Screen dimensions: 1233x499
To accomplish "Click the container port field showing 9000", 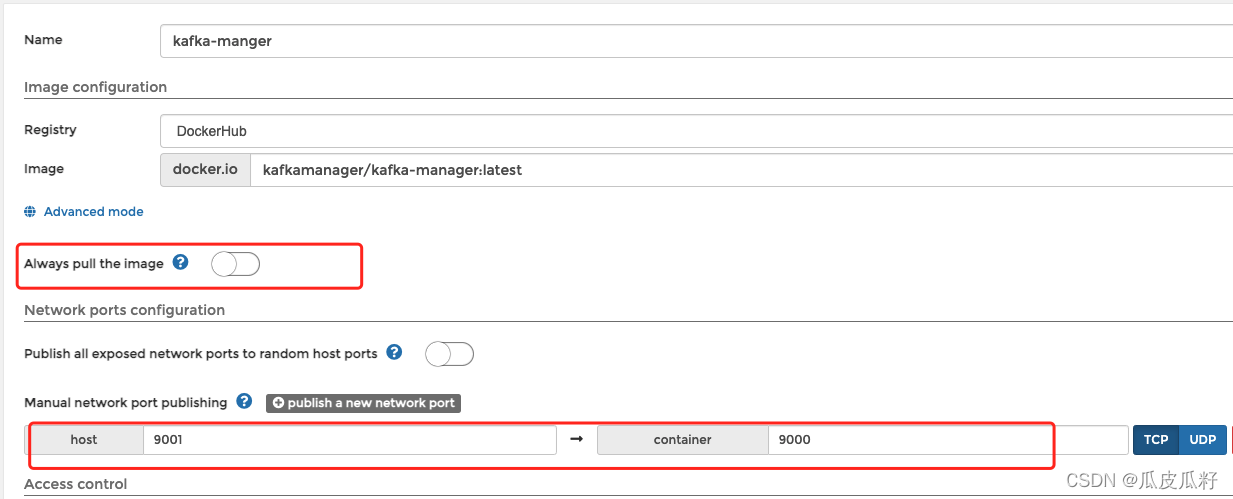I will pyautogui.click(x=948, y=440).
